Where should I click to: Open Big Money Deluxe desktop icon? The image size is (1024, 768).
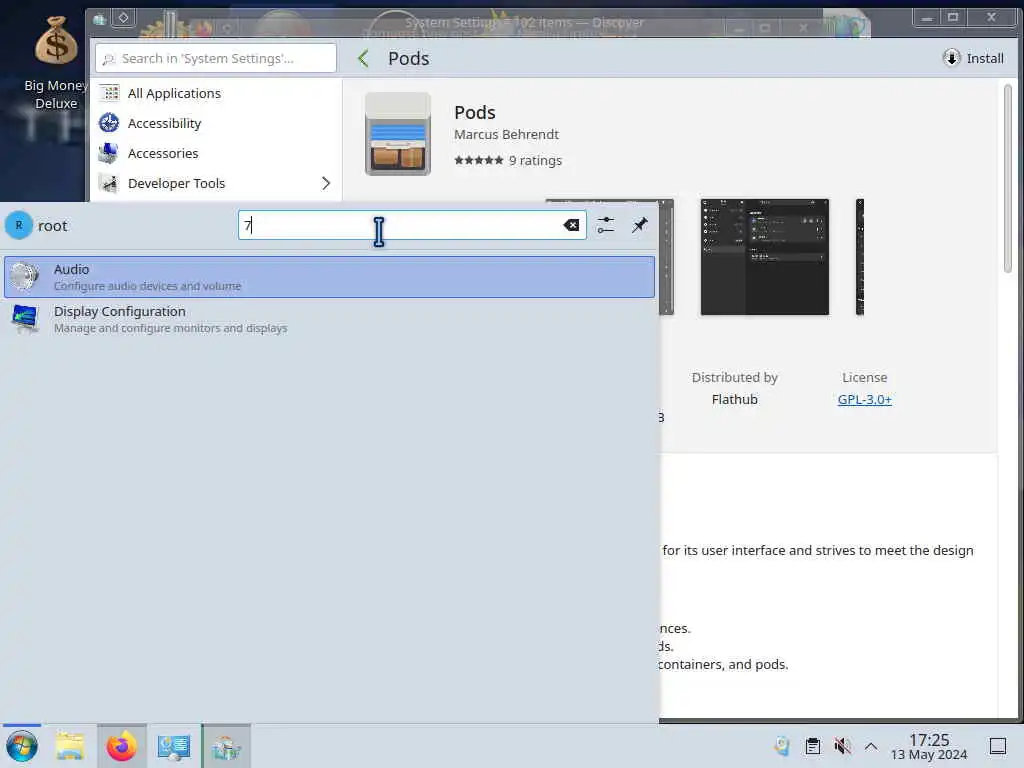(56, 62)
